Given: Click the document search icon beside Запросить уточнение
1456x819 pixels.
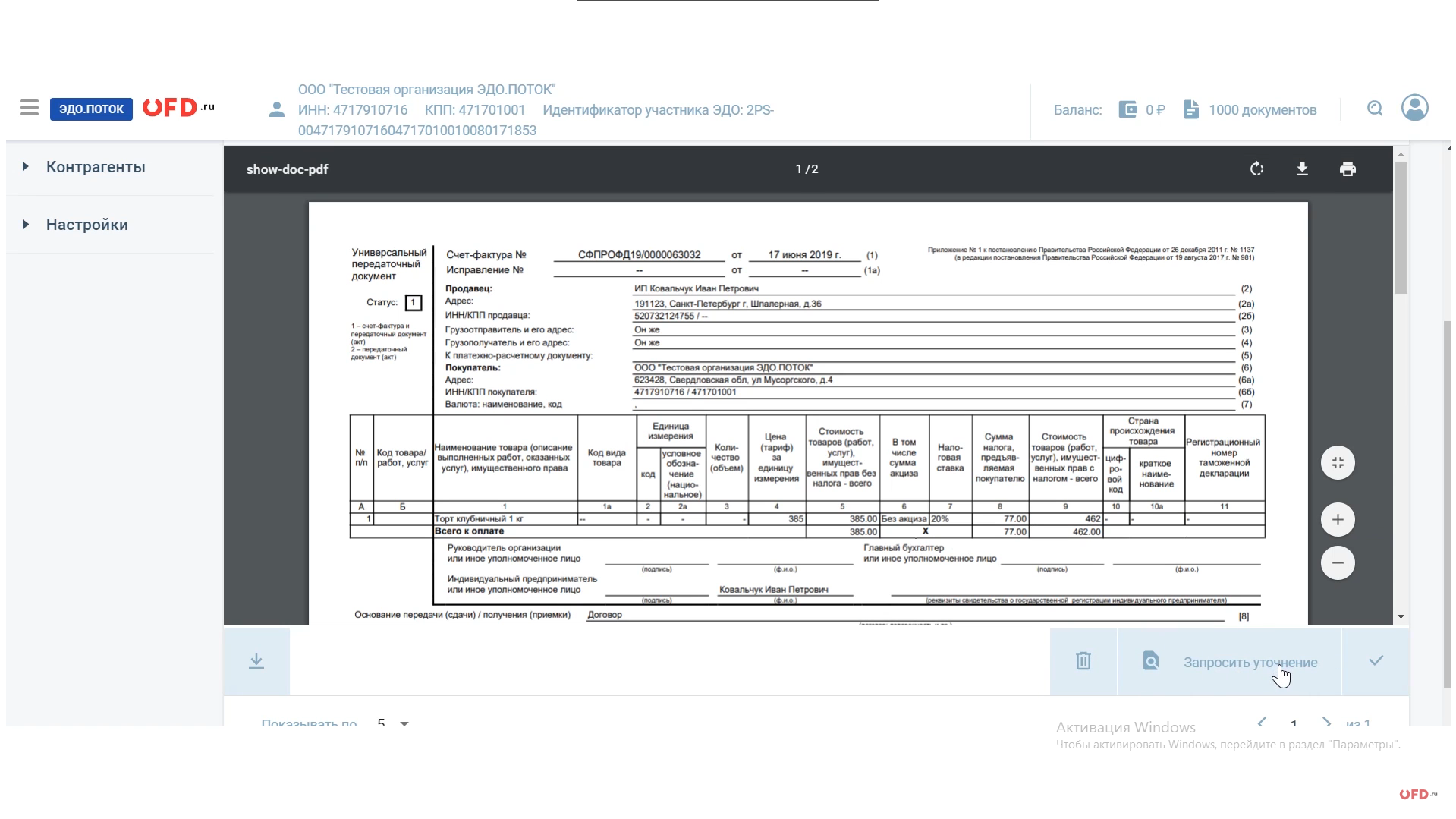Looking at the screenshot, I should click(x=1151, y=661).
